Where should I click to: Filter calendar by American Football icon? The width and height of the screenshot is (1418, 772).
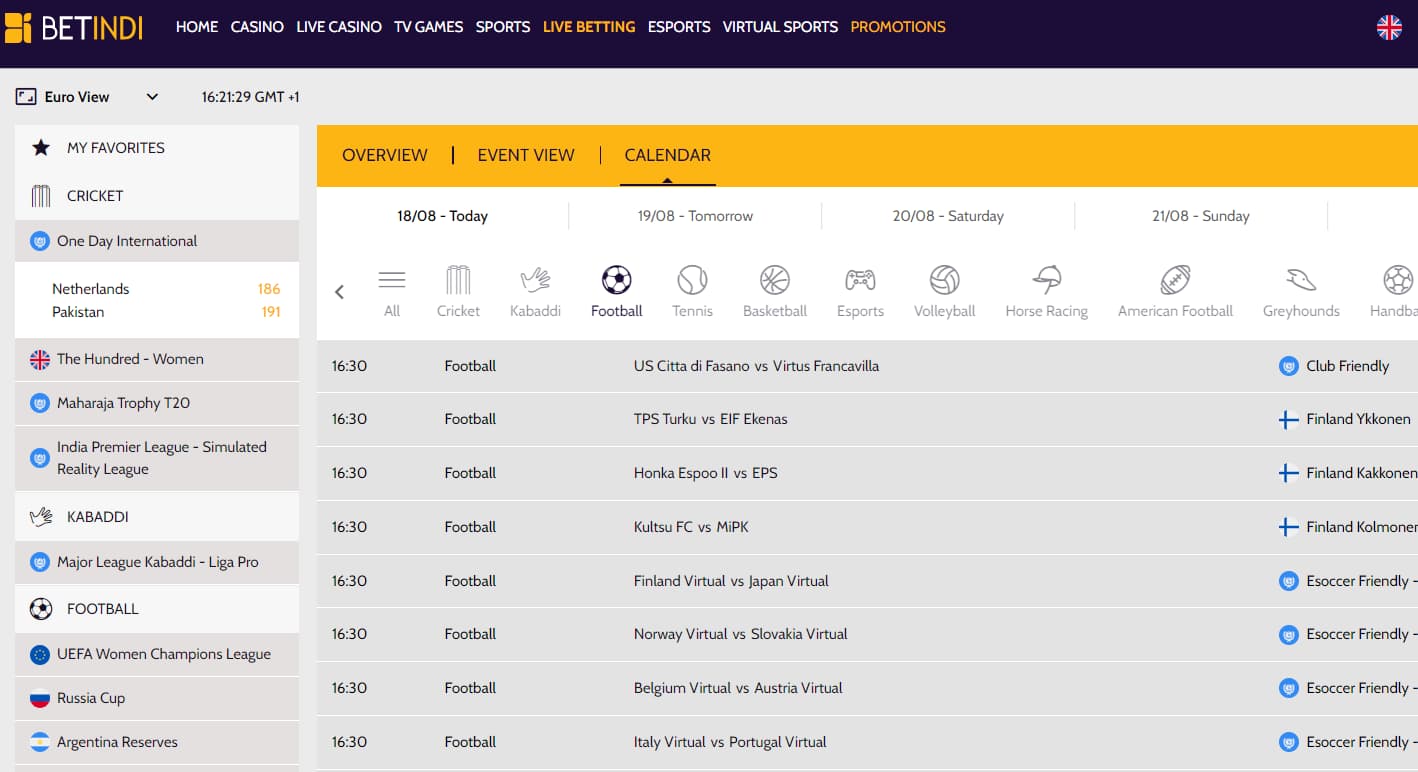click(1175, 280)
